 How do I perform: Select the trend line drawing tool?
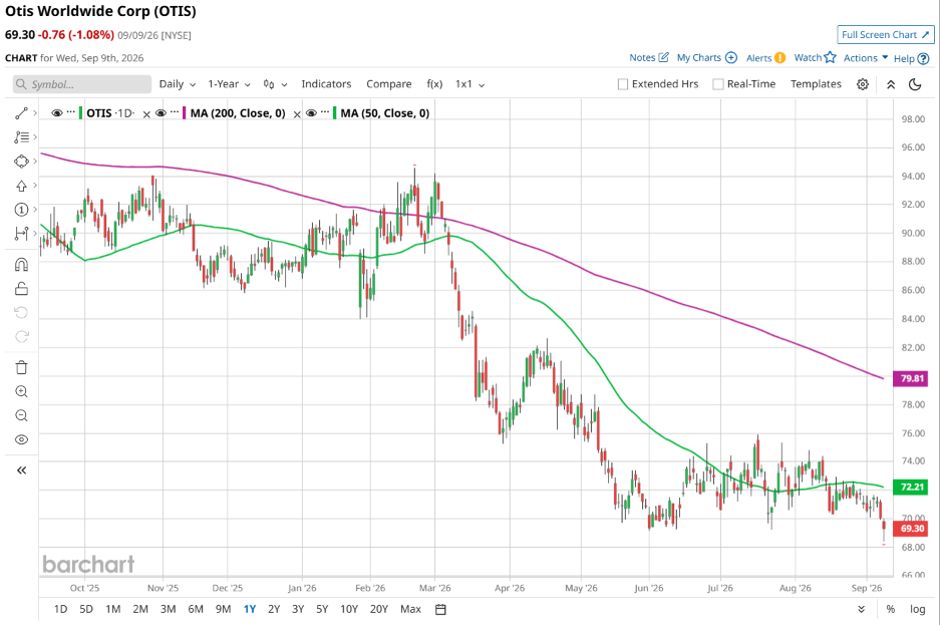[x=22, y=113]
